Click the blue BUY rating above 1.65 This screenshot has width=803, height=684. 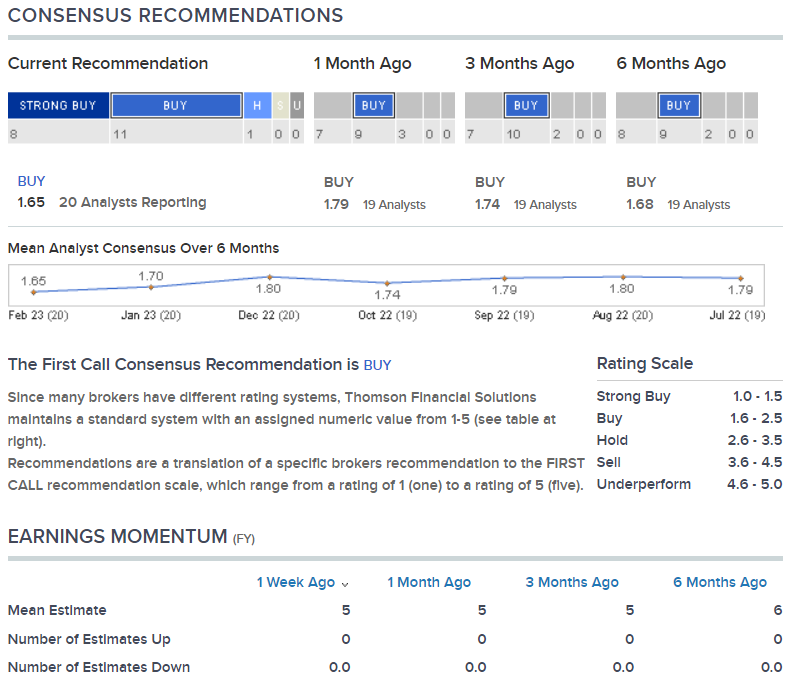point(31,181)
